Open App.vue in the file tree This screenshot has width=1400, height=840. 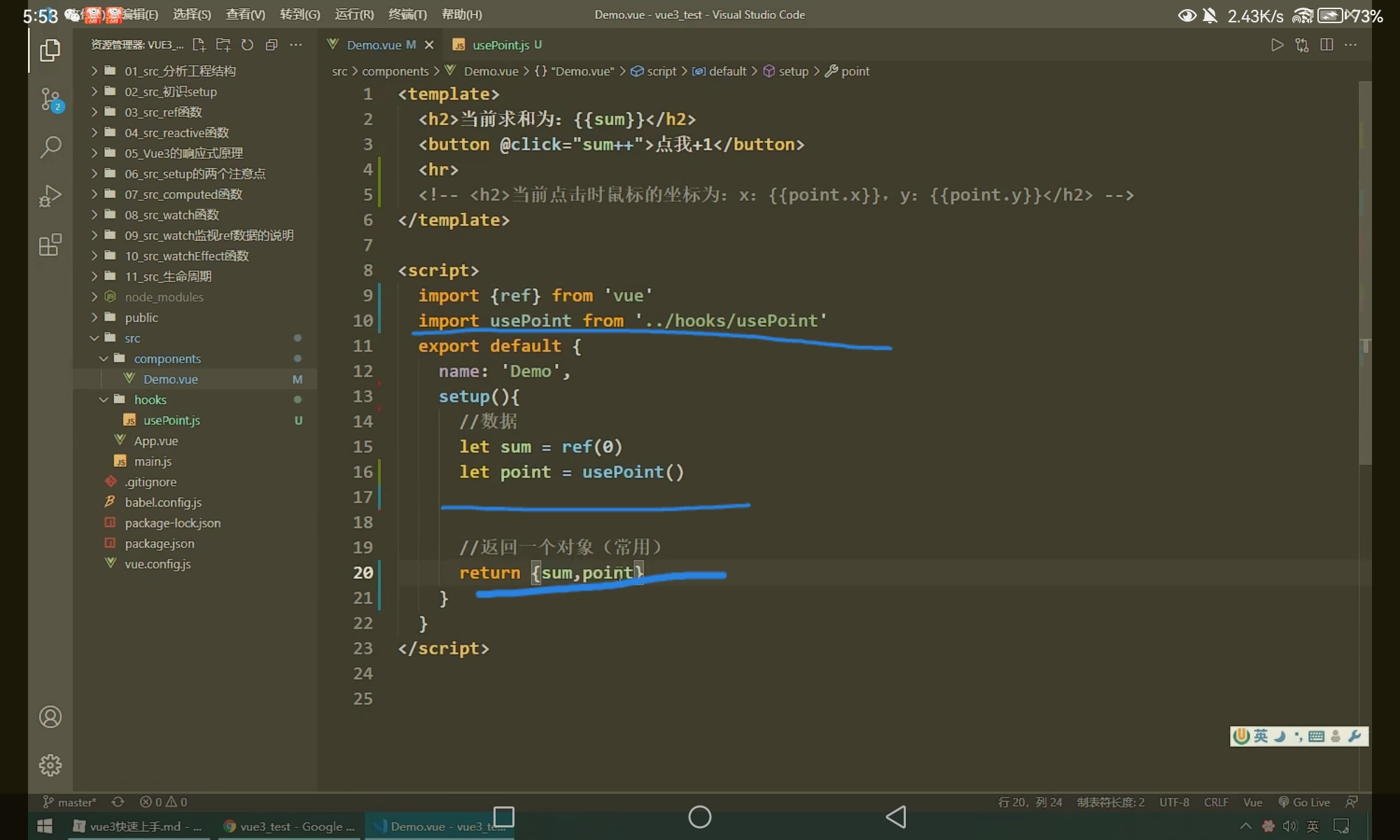click(155, 441)
